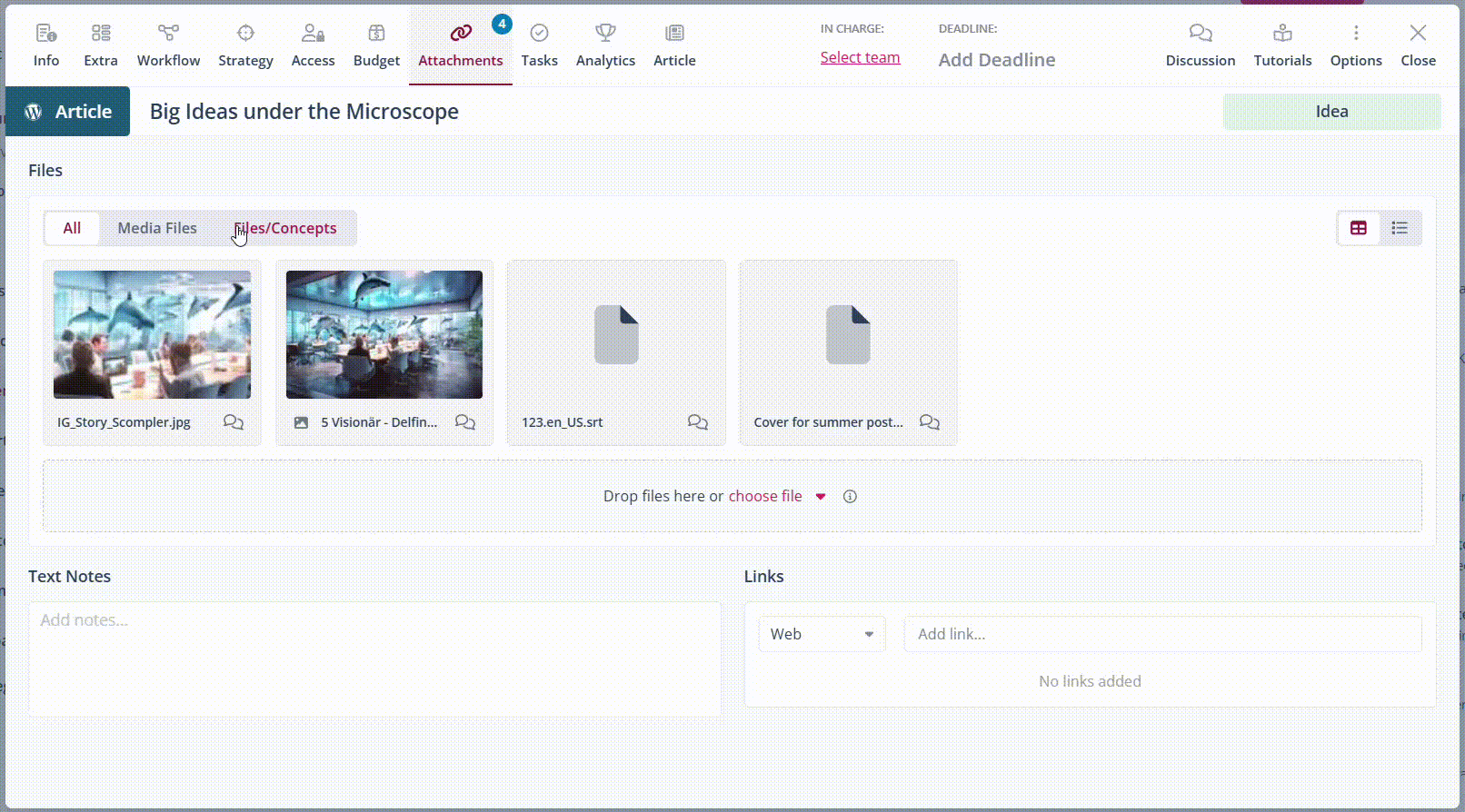Open the Strategy section
The image size is (1465, 812).
[245, 45]
